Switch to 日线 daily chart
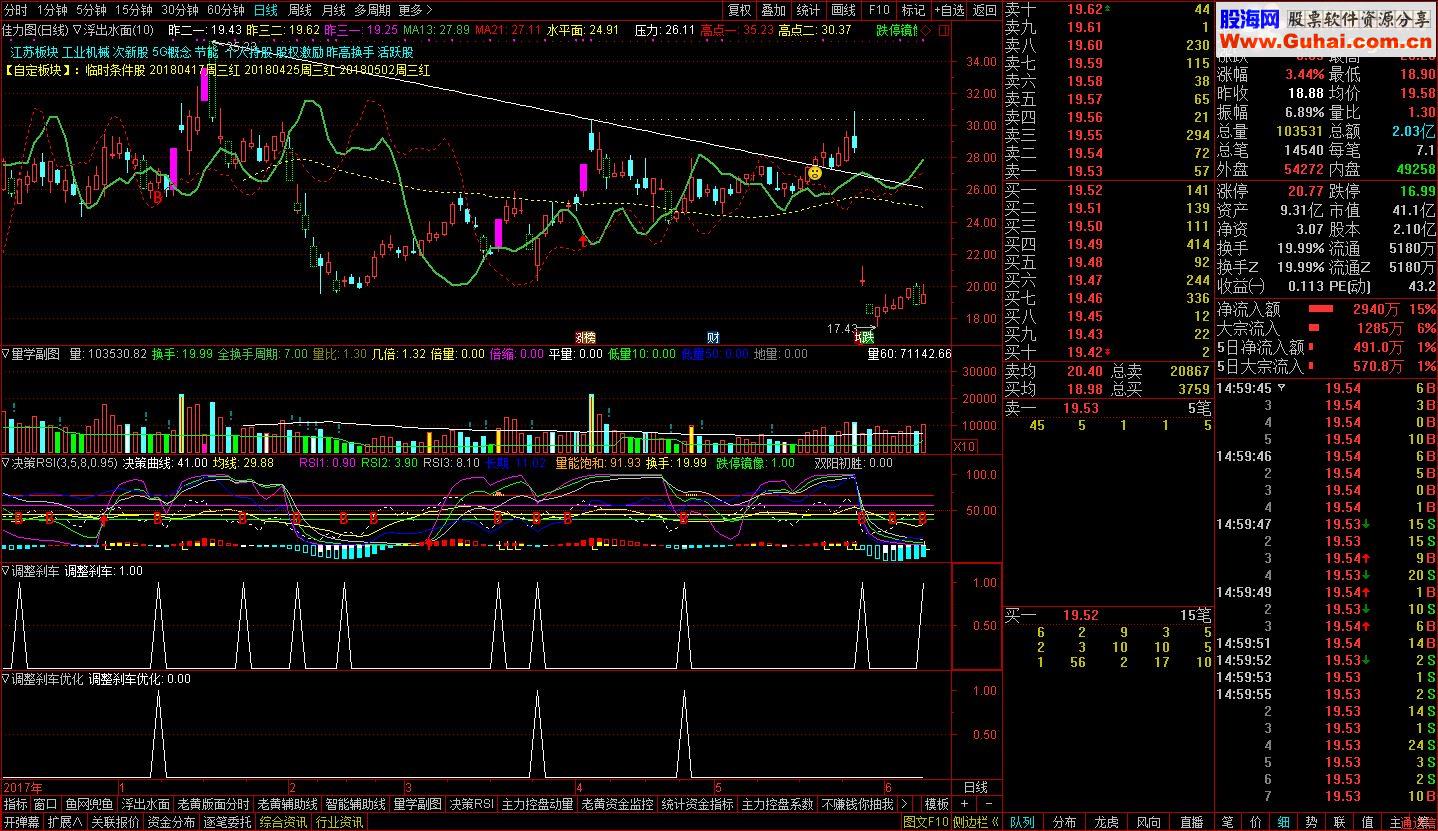 266,10
